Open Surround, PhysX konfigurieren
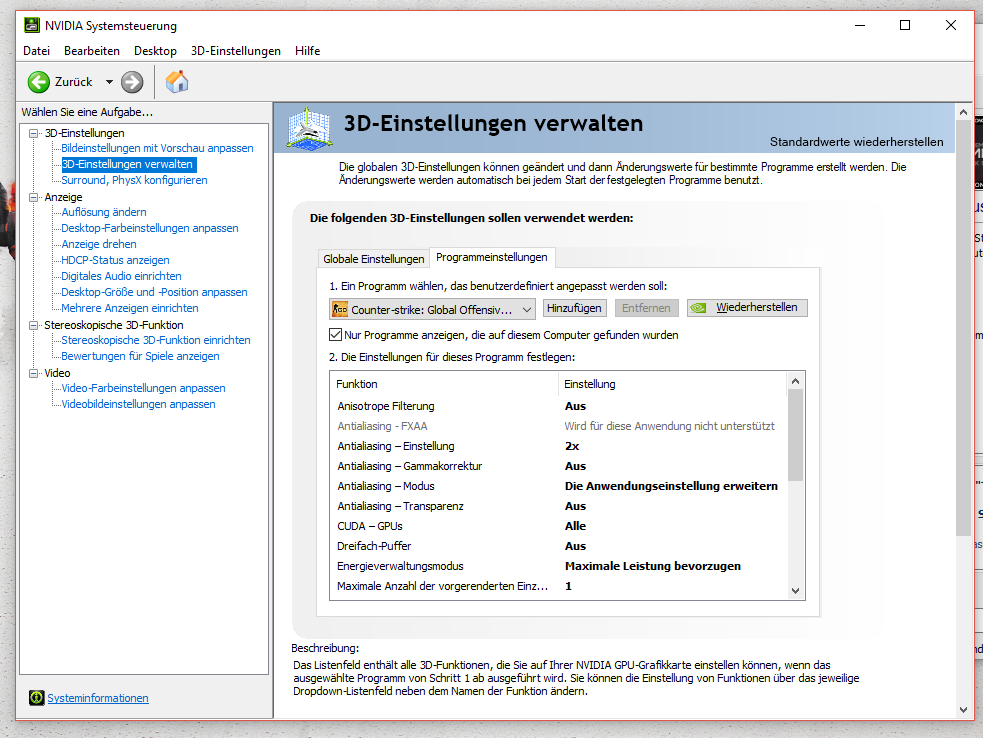983x738 pixels. point(134,180)
